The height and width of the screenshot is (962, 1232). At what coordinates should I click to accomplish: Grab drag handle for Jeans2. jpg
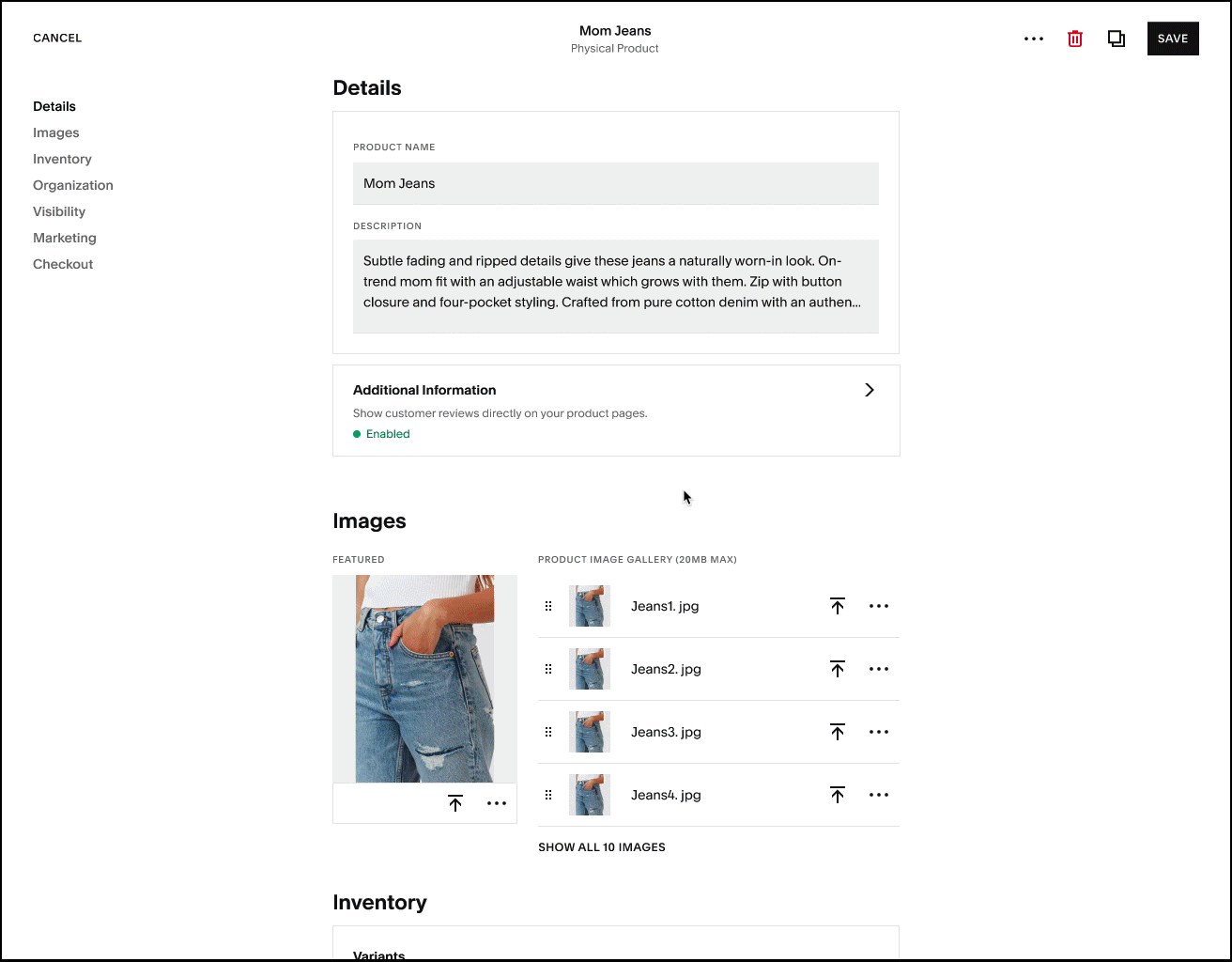coord(548,669)
